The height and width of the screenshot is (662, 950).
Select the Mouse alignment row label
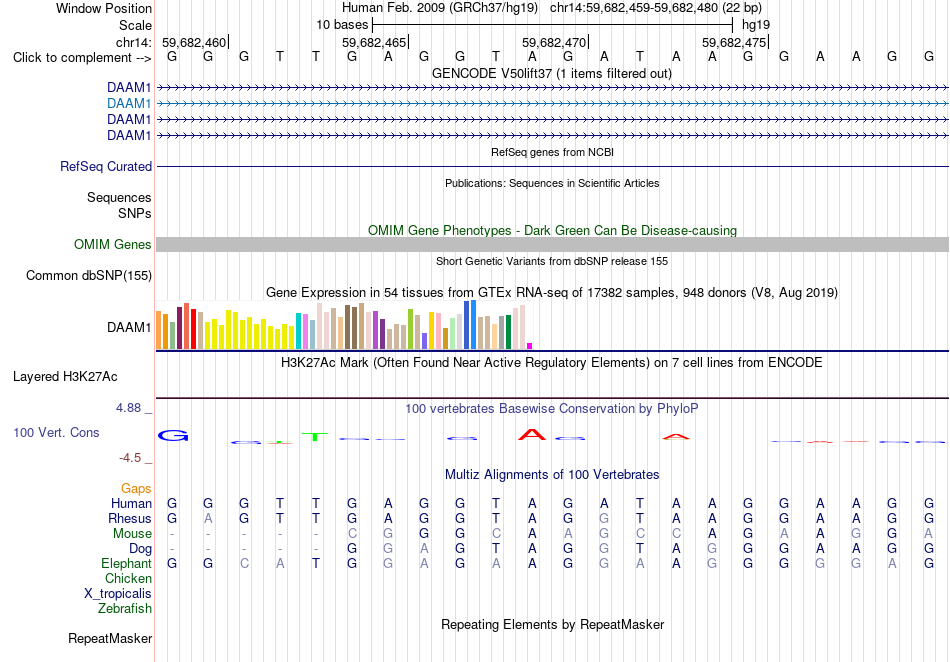point(132,534)
